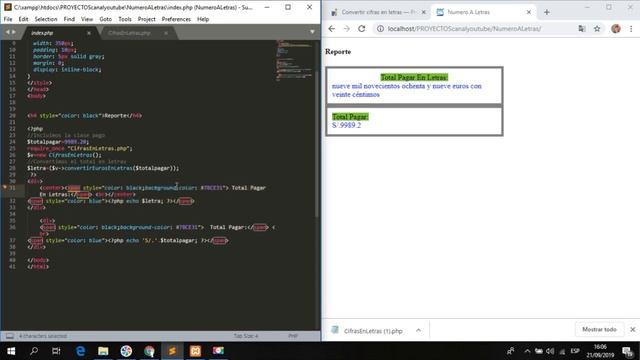Open the Help menu

click(x=203, y=19)
